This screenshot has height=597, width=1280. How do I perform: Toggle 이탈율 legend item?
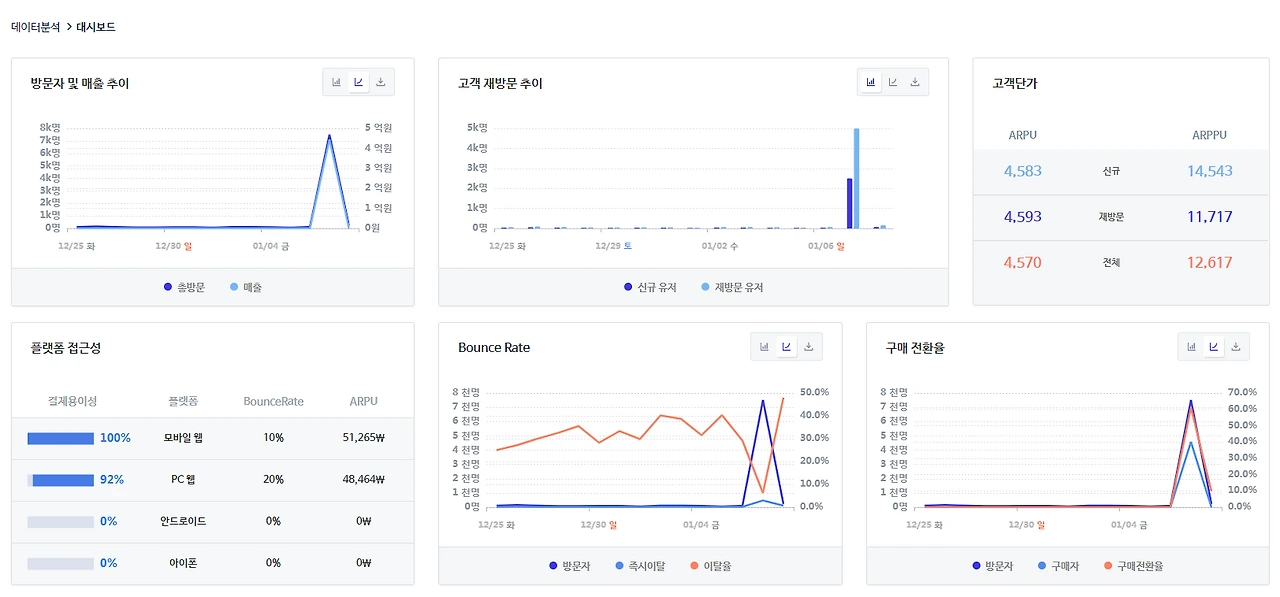point(711,566)
